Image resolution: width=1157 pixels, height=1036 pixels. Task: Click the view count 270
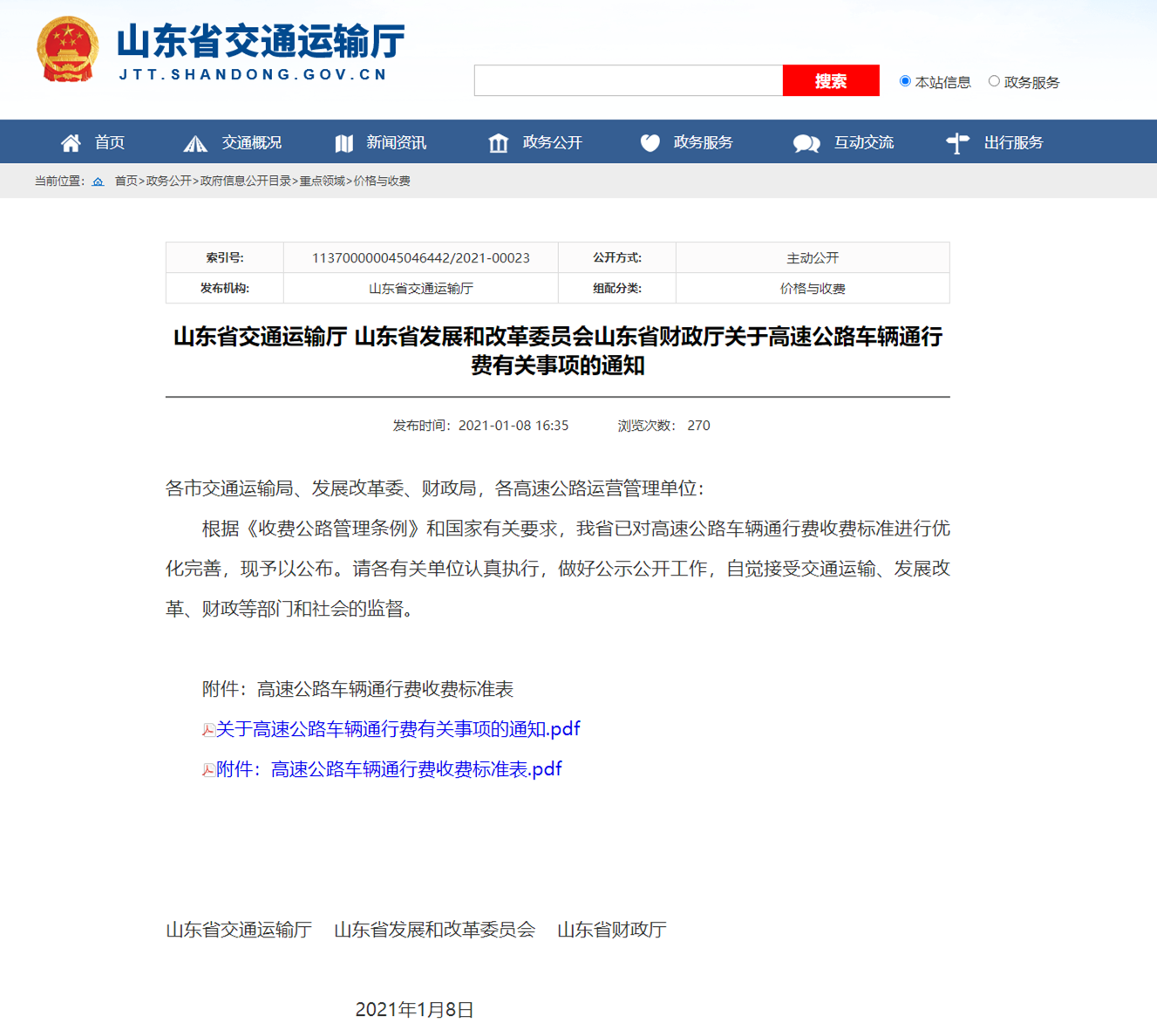click(x=698, y=426)
